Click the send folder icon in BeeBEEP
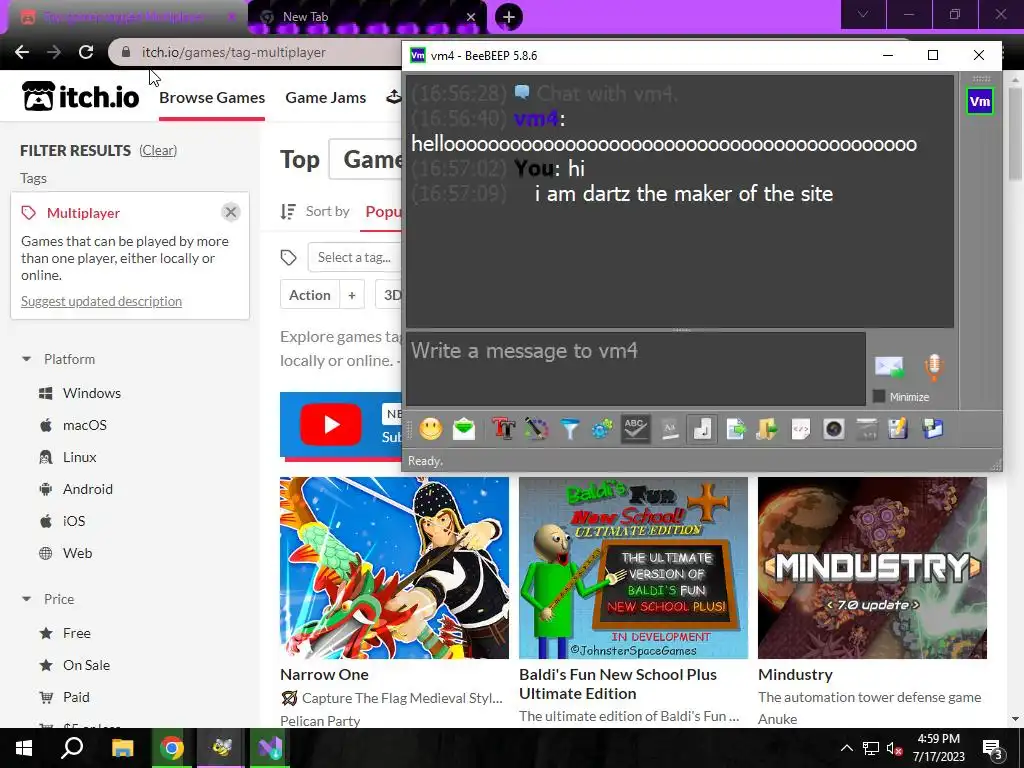This screenshot has width=1024, height=768. (x=768, y=429)
